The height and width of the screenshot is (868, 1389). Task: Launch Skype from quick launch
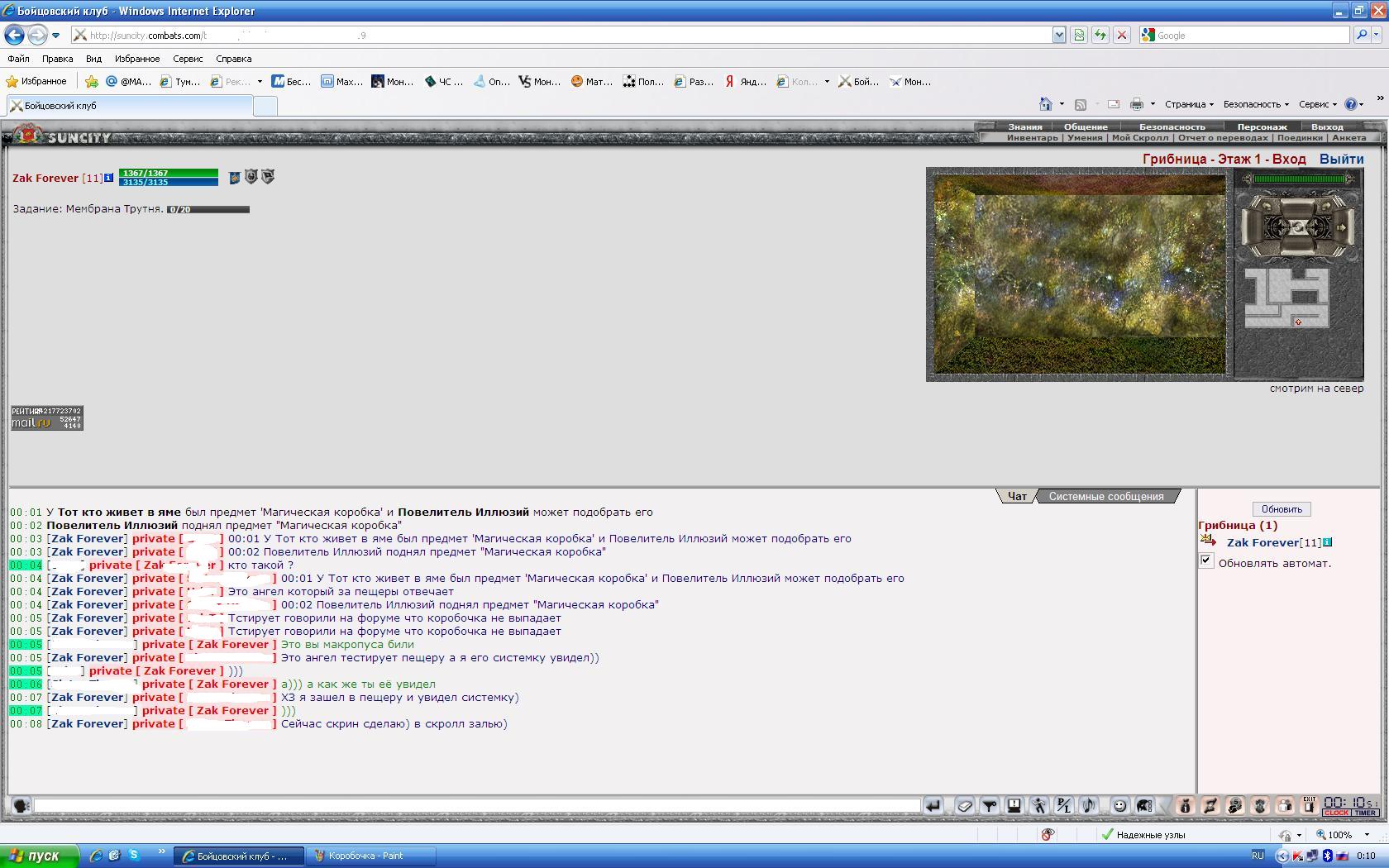tap(133, 855)
